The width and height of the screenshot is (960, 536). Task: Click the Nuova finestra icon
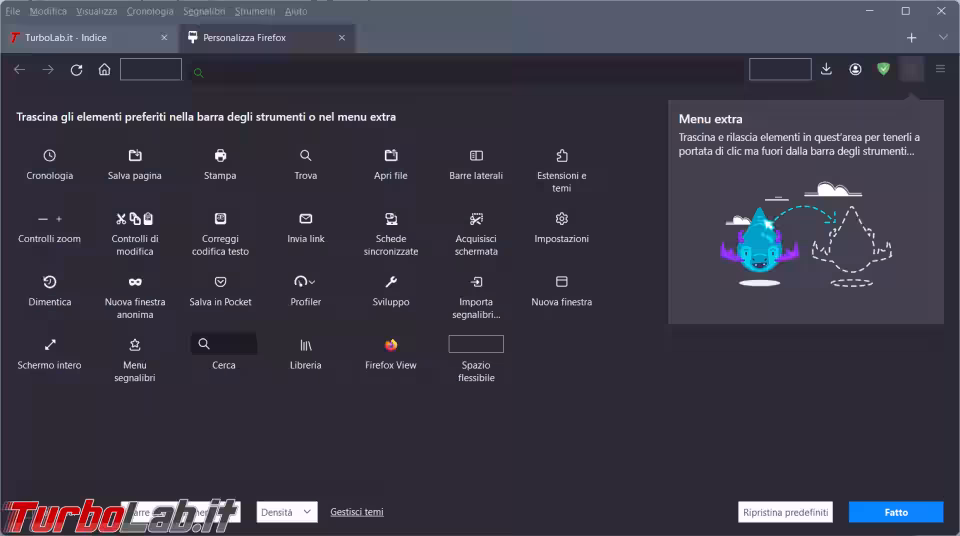(x=561, y=282)
